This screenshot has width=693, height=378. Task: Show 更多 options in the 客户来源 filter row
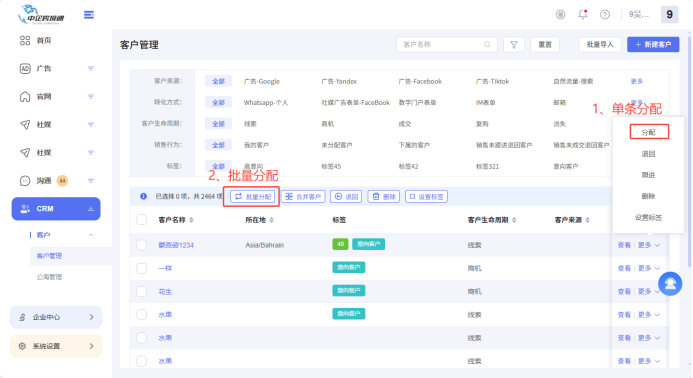[637, 81]
